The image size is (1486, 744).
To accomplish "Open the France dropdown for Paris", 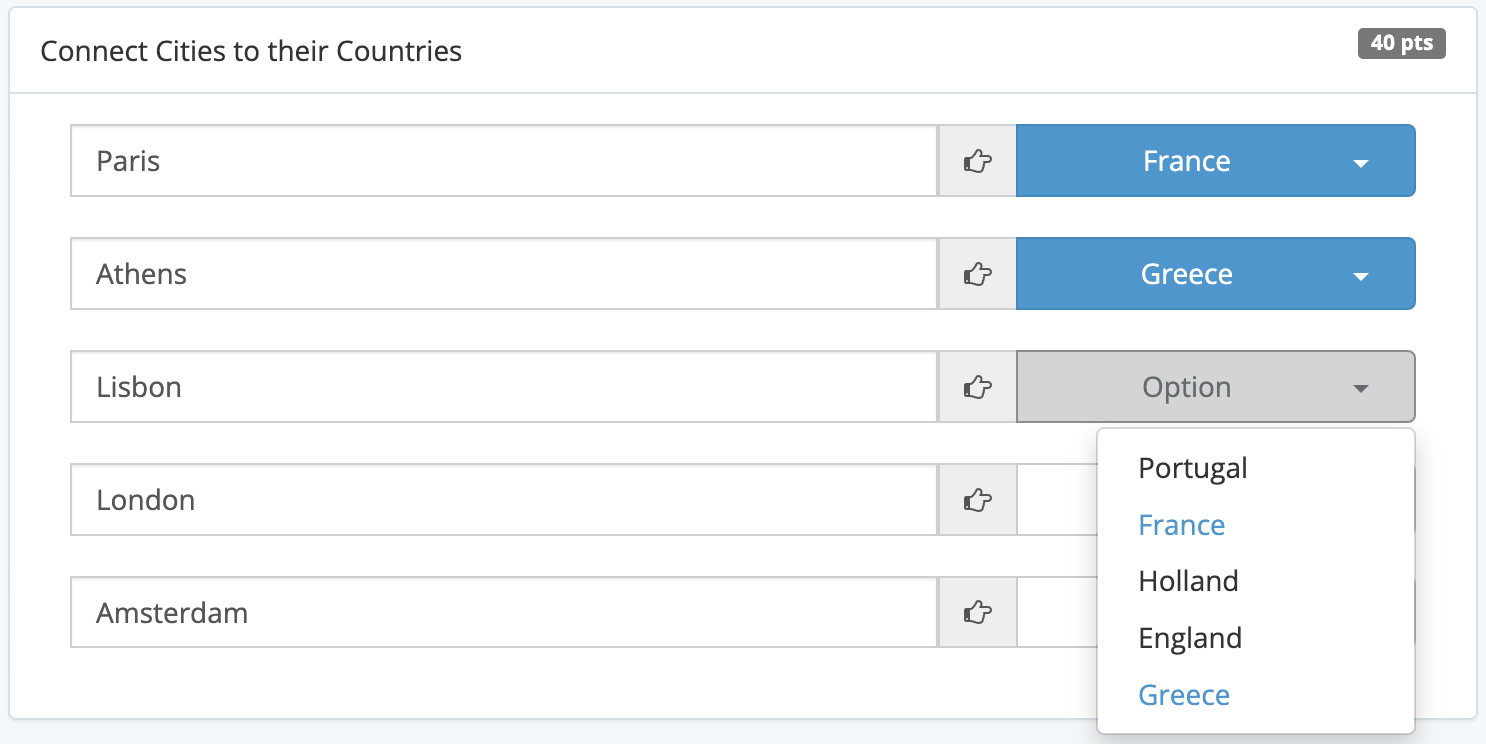I will (1215, 161).
